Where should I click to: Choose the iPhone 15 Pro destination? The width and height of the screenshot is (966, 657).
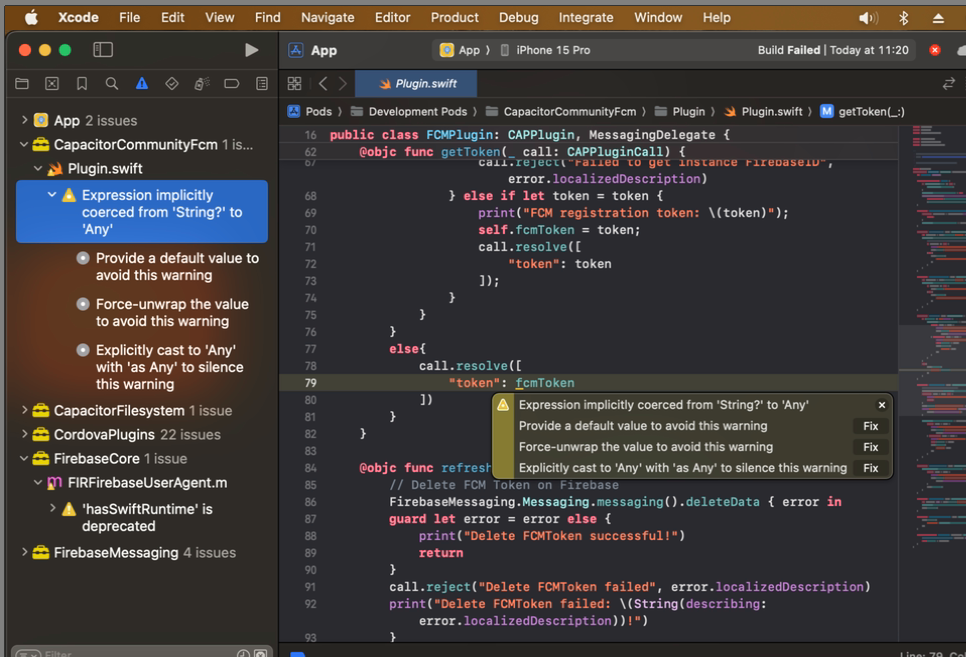point(546,50)
